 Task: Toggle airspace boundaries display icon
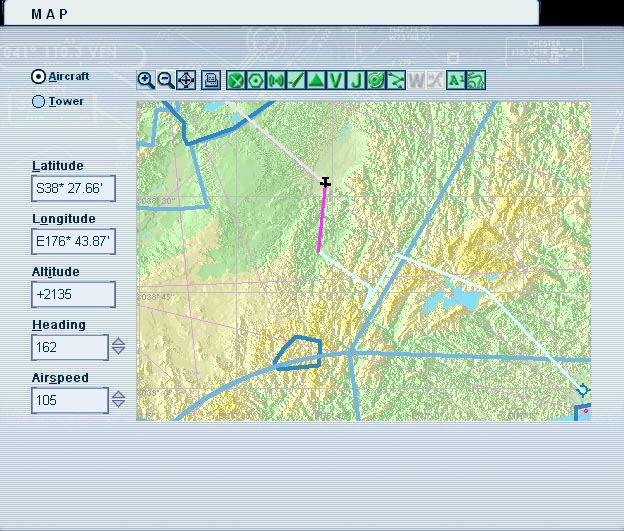376,81
